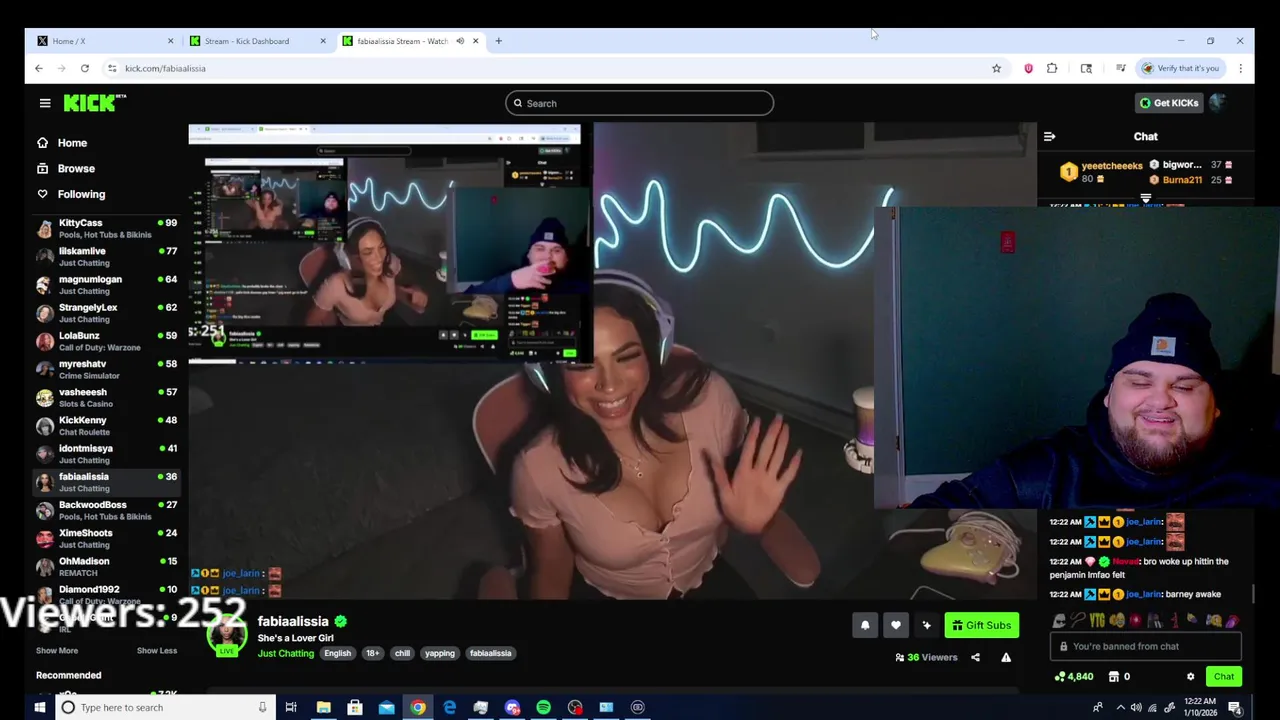Open the user avatar menu beside Get KICKs
The height and width of the screenshot is (720, 1280).
pyautogui.click(x=1217, y=102)
